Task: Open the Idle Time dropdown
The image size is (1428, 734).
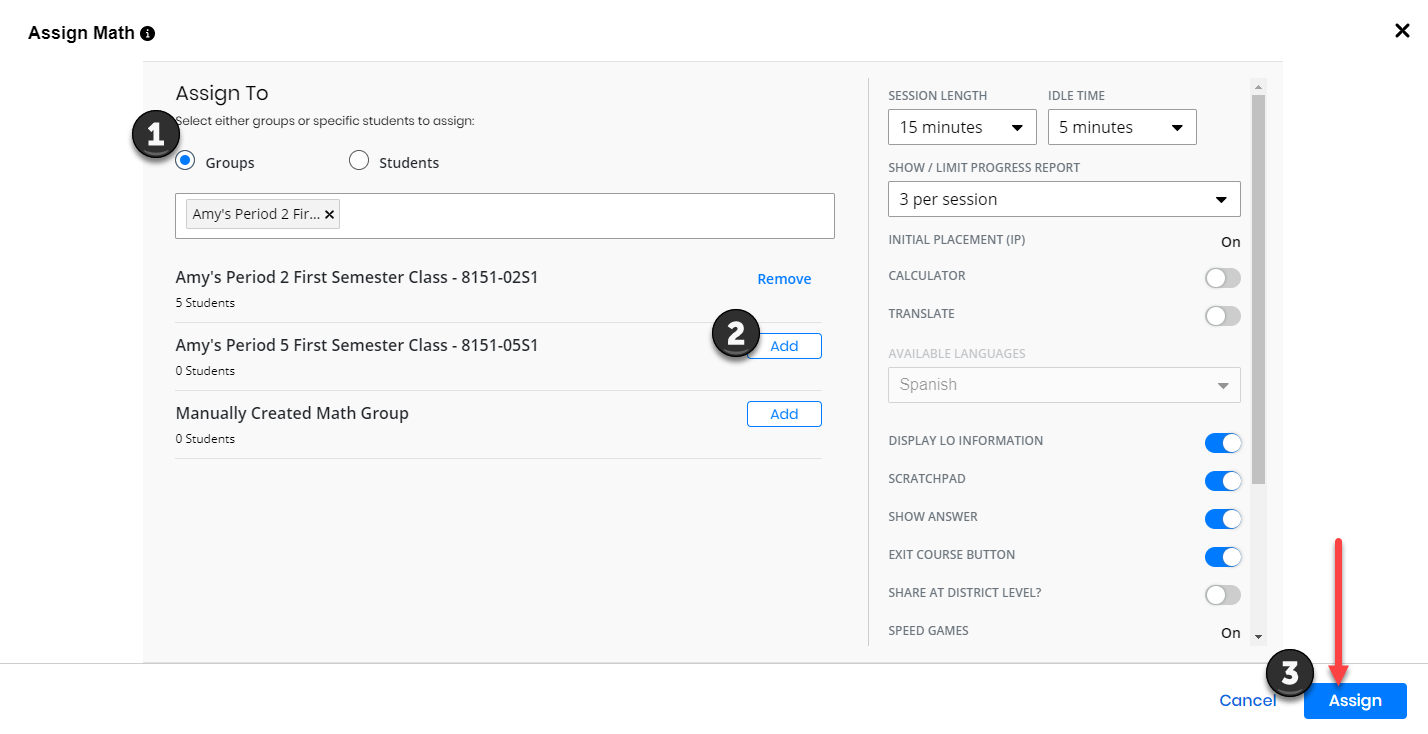Action: click(1121, 127)
